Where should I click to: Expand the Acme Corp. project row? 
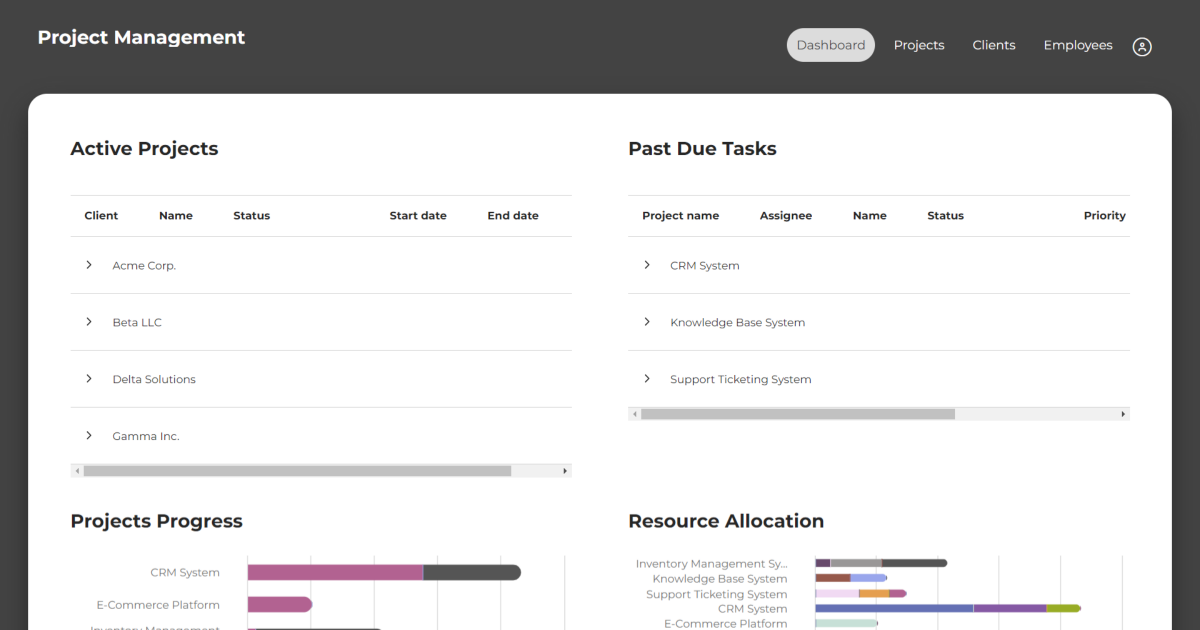click(x=89, y=265)
